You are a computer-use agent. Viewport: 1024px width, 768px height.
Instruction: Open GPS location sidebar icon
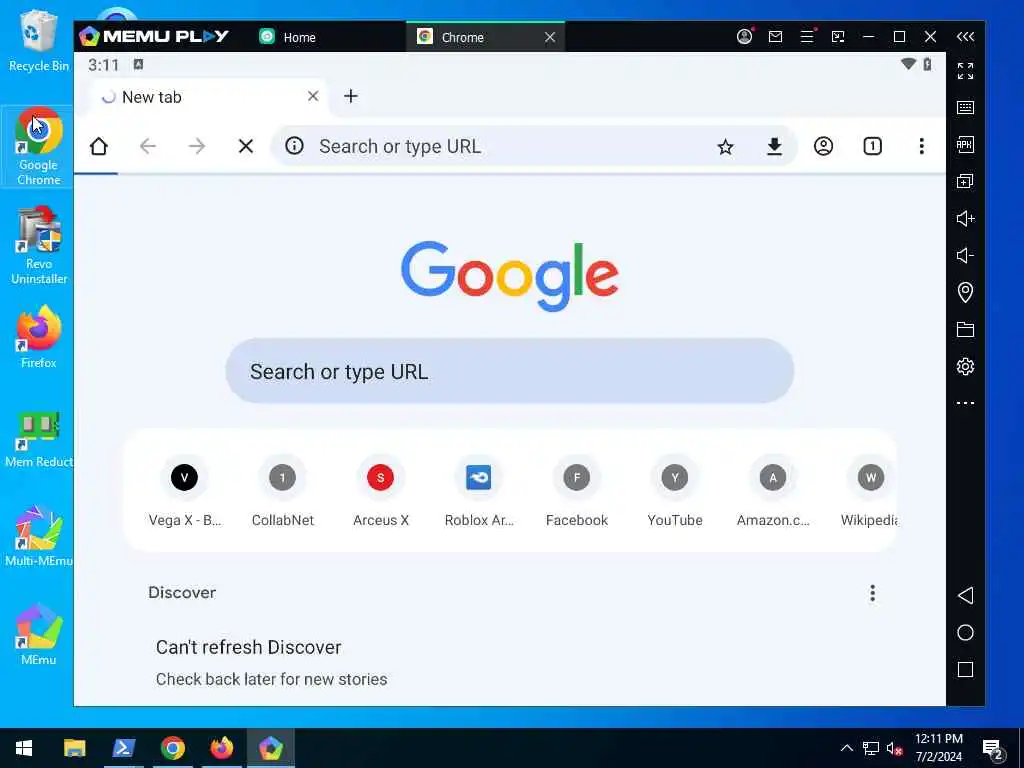point(965,292)
